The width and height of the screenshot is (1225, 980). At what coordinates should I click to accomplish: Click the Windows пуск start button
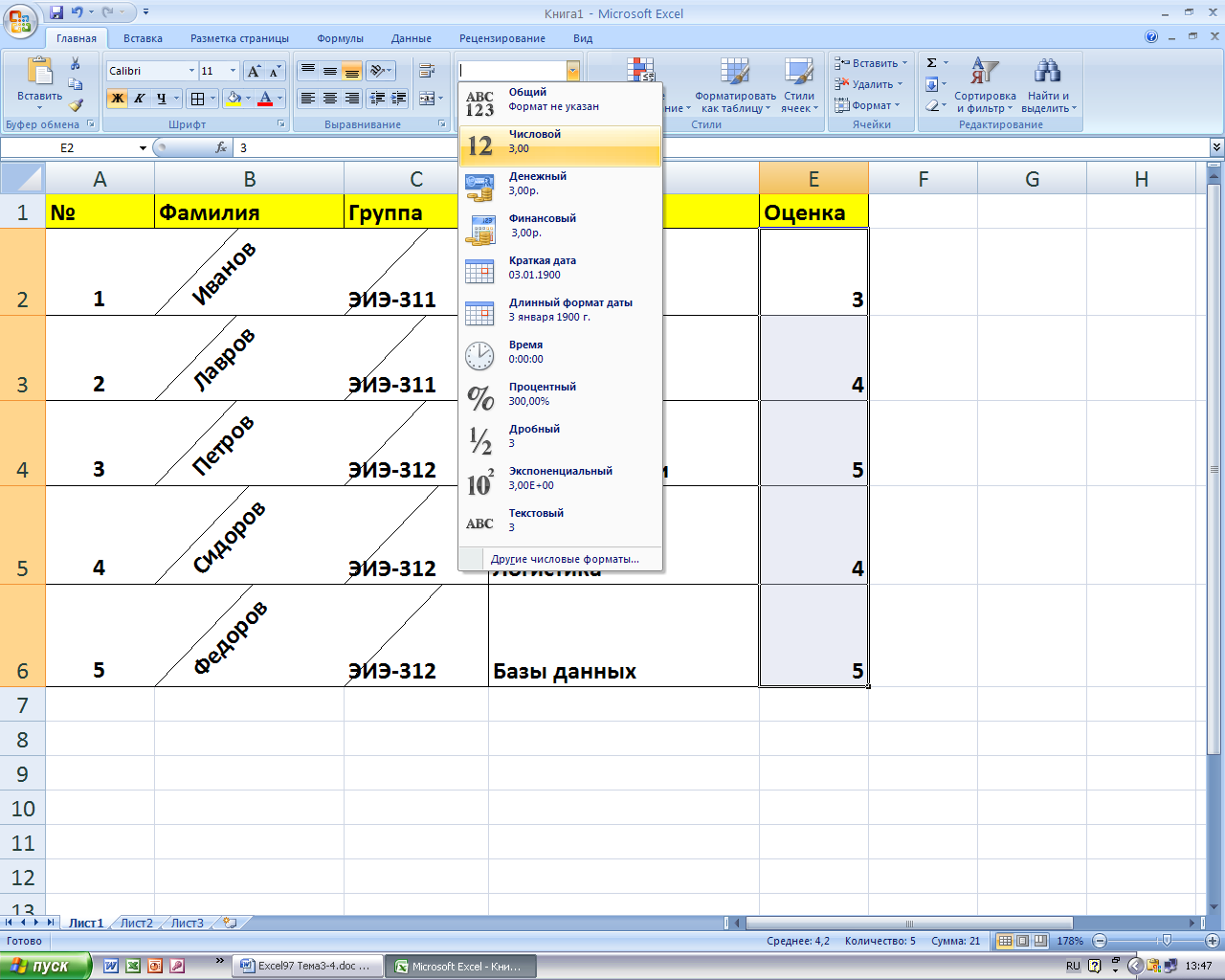click(45, 966)
